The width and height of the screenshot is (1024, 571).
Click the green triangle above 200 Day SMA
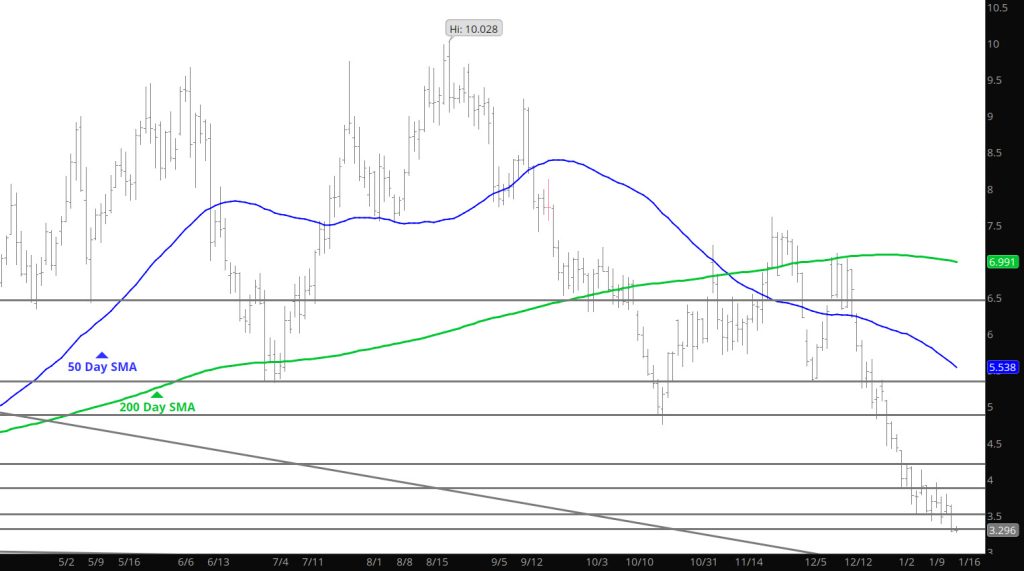pyautogui.click(x=156, y=395)
